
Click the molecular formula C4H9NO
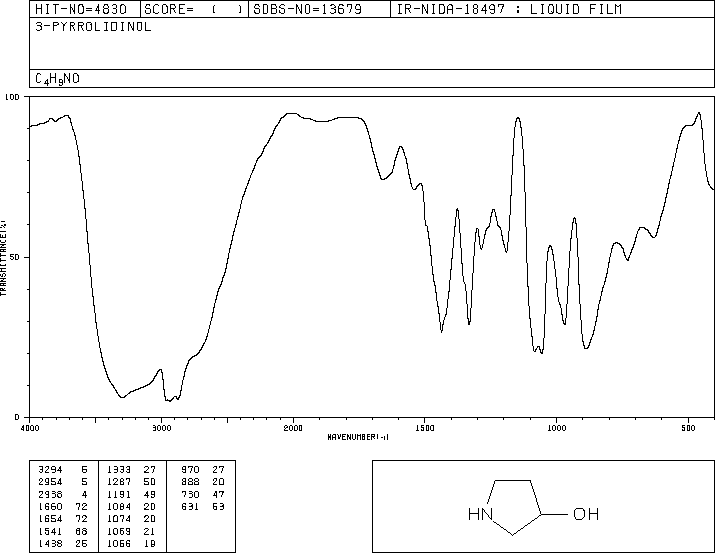tap(57, 79)
